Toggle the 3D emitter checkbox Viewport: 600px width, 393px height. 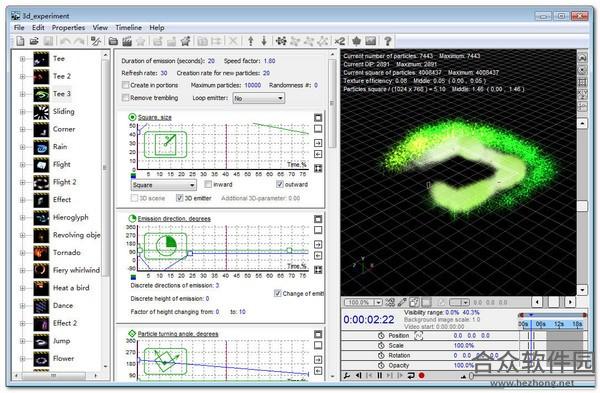pyautogui.click(x=179, y=198)
